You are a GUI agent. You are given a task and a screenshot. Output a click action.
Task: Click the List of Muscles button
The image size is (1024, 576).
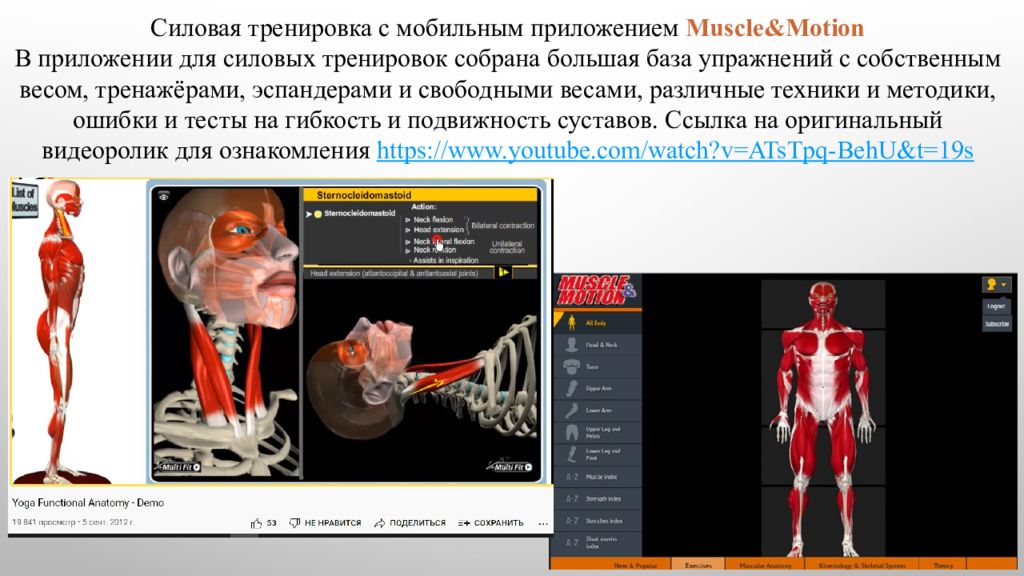pyautogui.click(x=24, y=200)
